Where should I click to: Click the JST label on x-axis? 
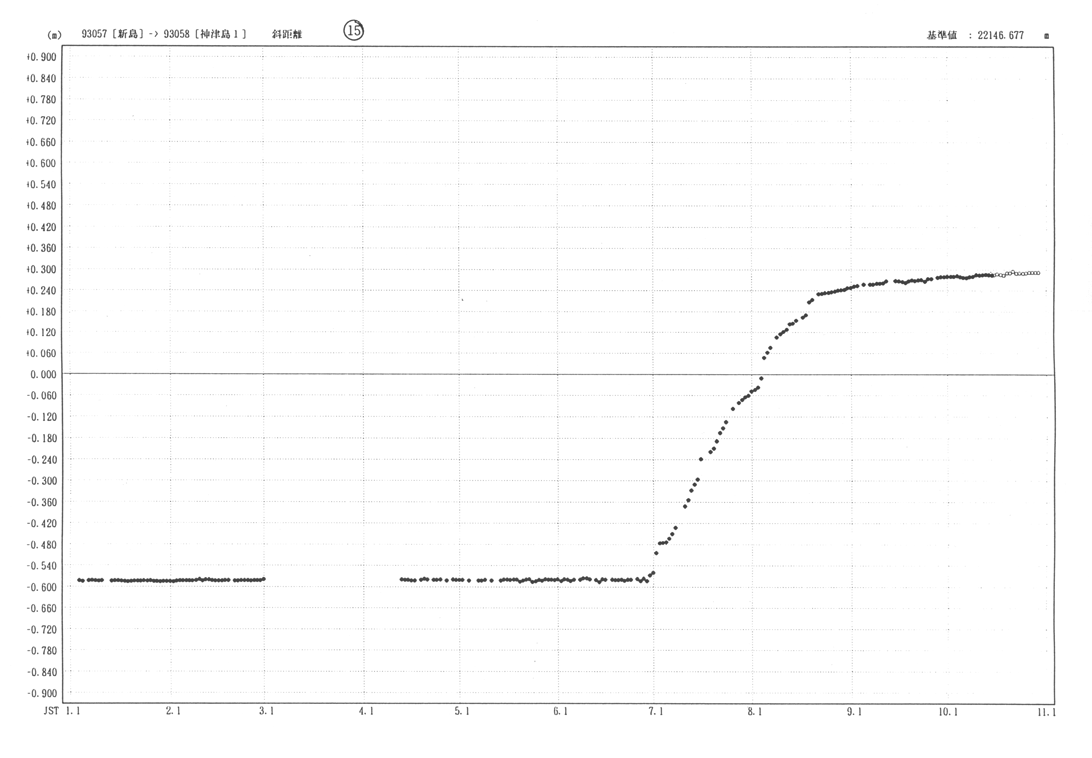pyautogui.click(x=51, y=711)
